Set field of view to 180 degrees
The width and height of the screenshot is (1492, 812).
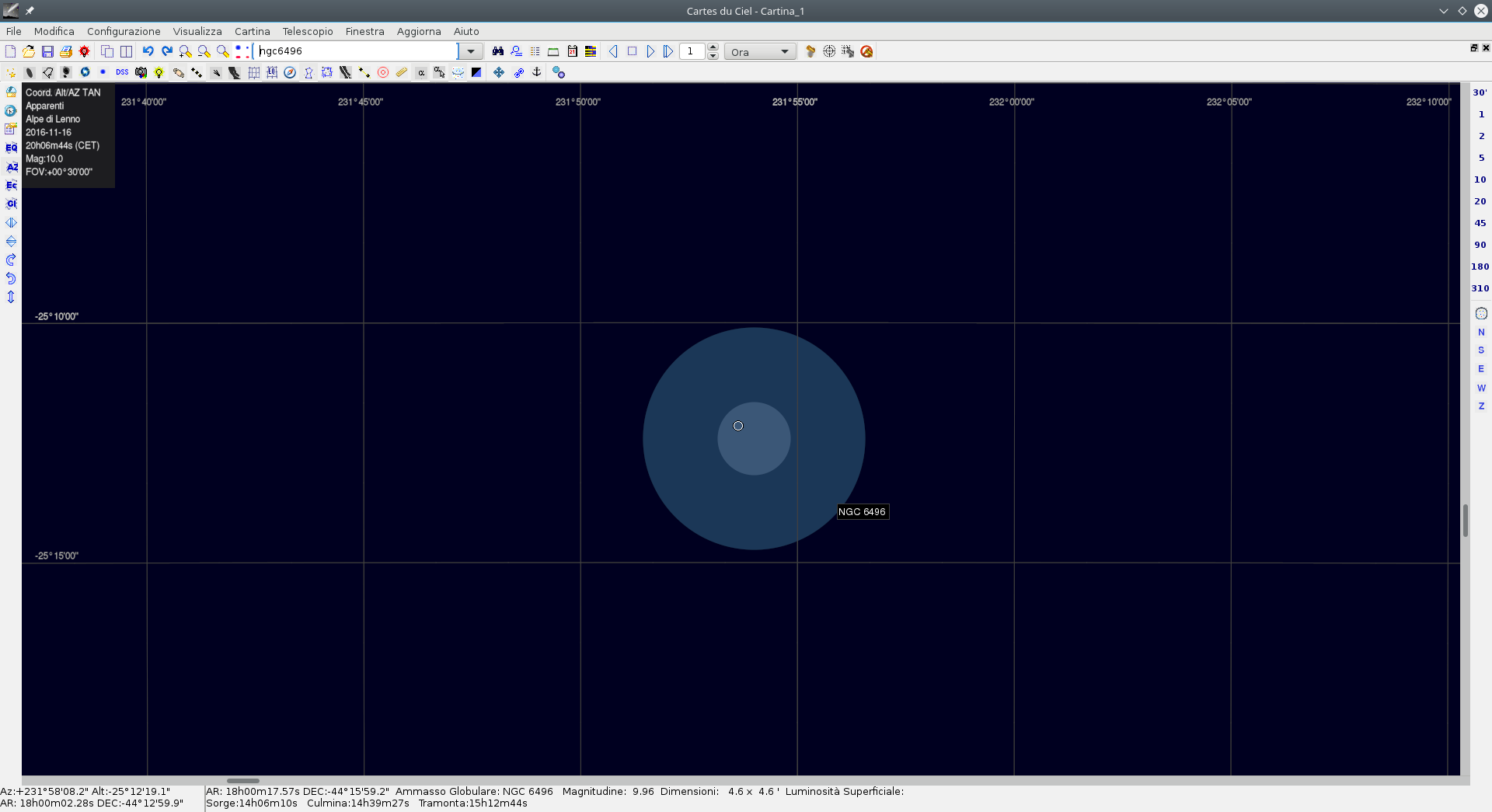pyautogui.click(x=1480, y=267)
